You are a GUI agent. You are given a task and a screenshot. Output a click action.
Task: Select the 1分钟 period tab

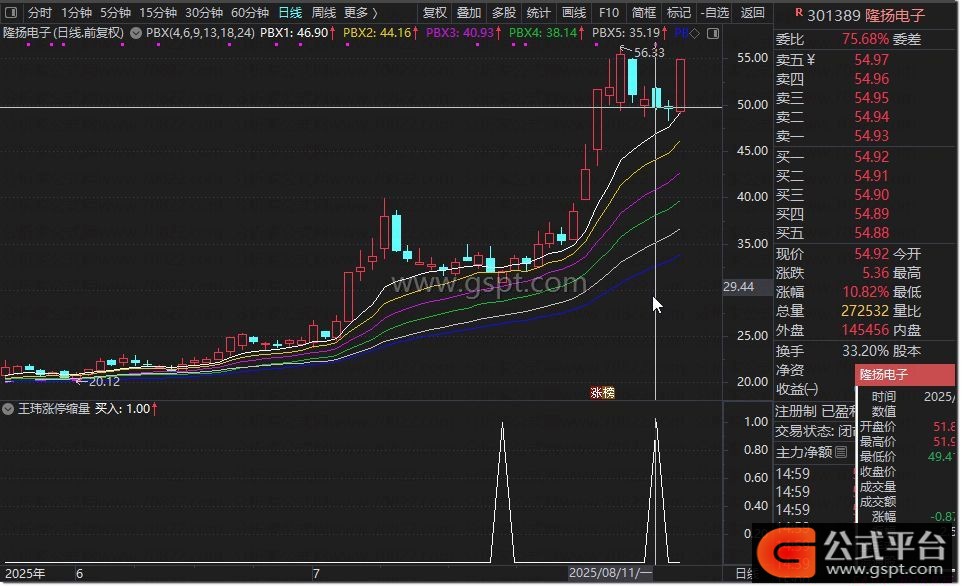pos(77,12)
